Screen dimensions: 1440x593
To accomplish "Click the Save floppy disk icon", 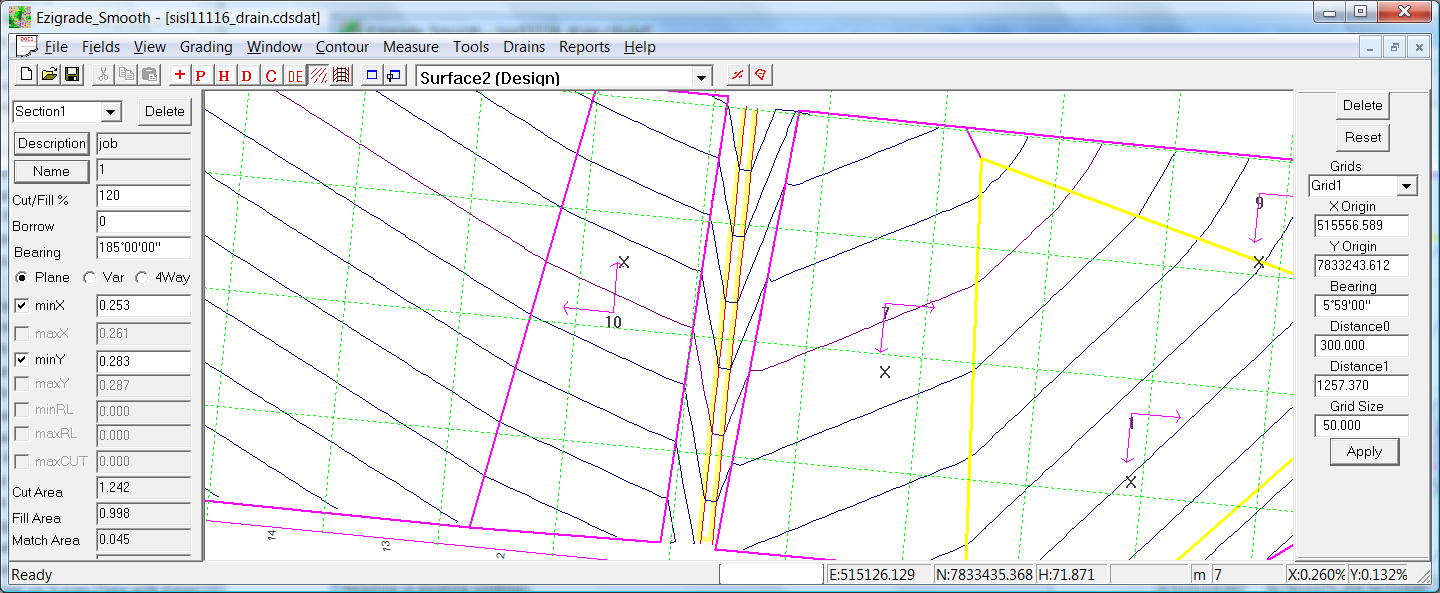I will (x=72, y=75).
